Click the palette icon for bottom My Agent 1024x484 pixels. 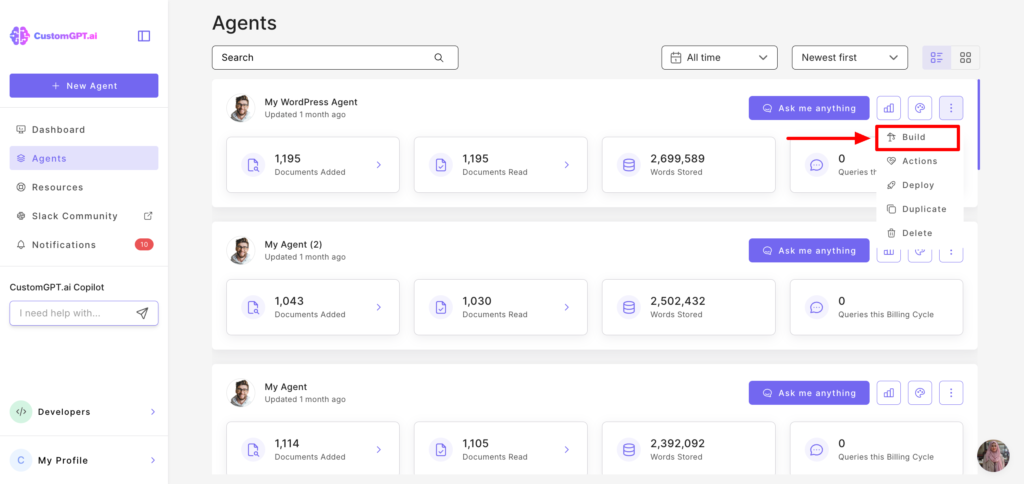(x=919, y=393)
